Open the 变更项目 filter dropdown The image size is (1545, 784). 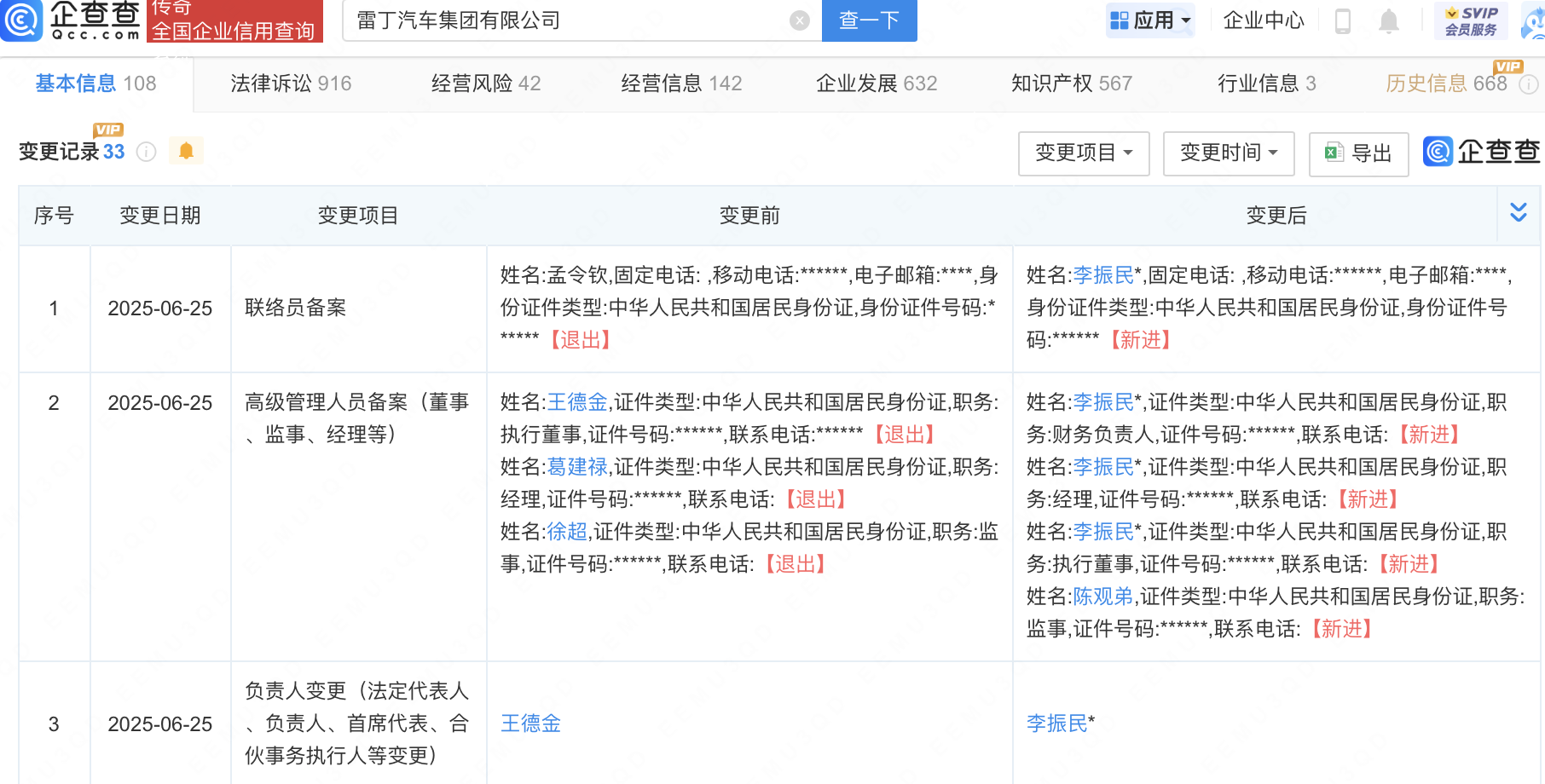point(1084,153)
